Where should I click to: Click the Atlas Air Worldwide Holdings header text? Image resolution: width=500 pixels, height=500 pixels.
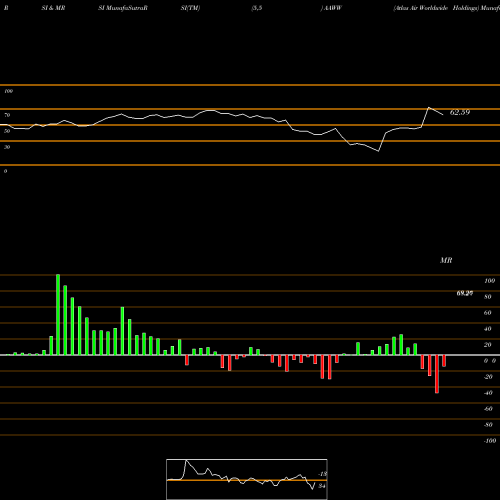click(x=436, y=8)
